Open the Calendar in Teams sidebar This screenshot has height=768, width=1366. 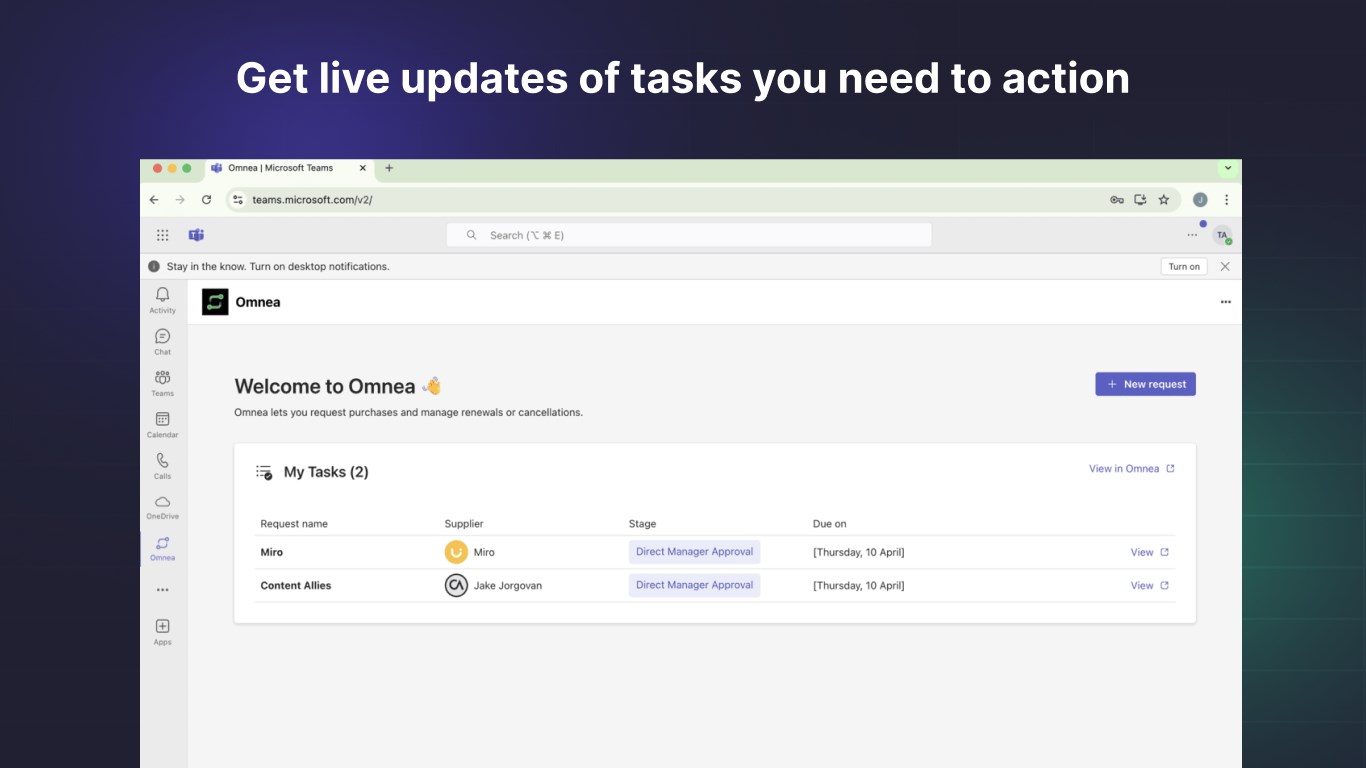[163, 425]
